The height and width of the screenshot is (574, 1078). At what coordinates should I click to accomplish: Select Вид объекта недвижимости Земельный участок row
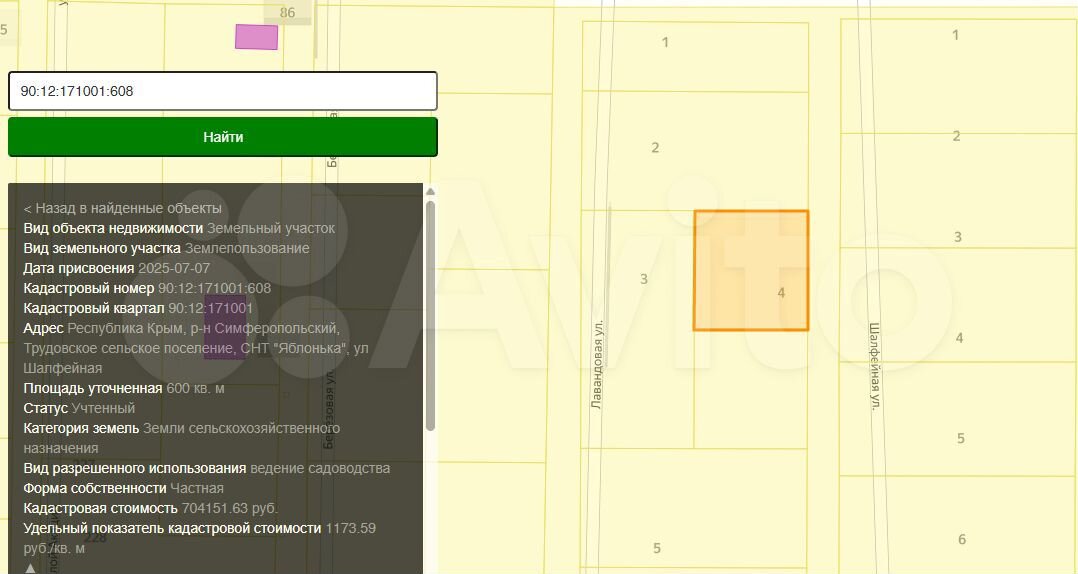[179, 228]
